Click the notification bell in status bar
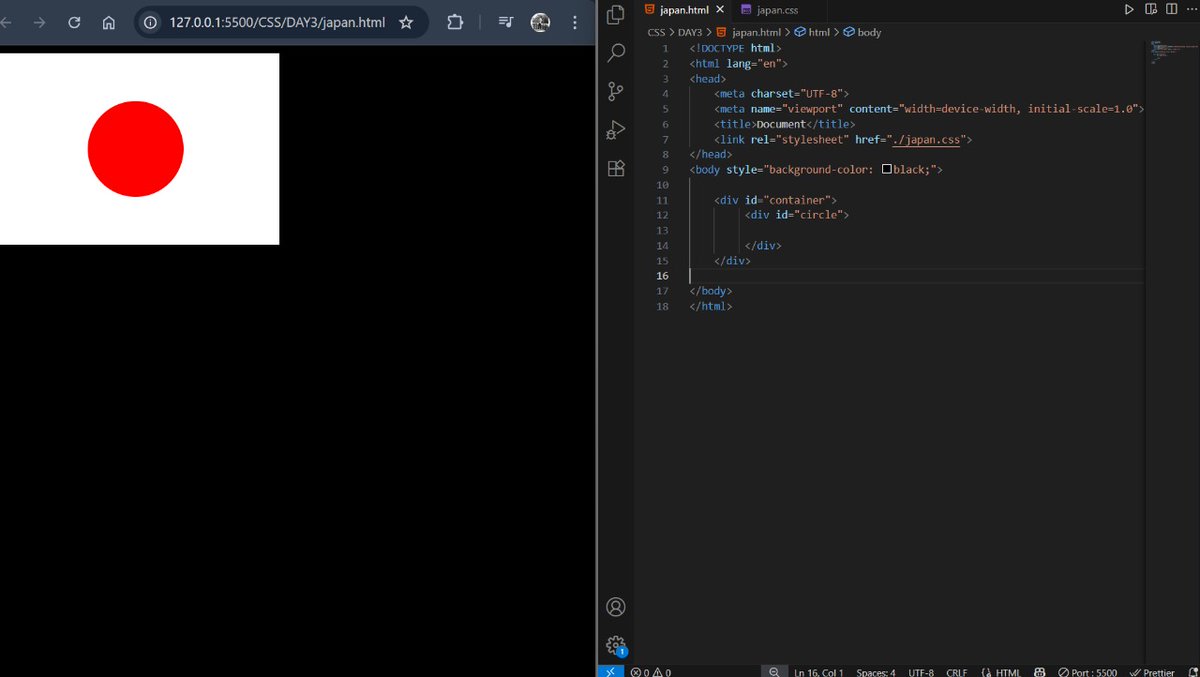 pyautogui.click(x=1193, y=672)
